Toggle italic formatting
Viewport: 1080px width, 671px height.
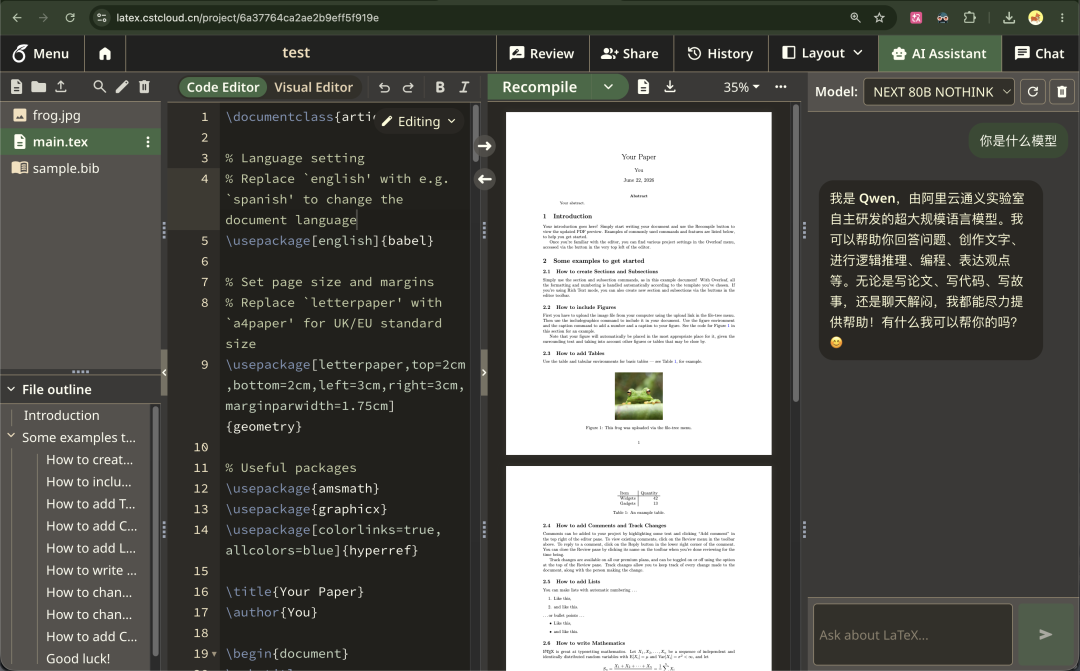pos(464,87)
